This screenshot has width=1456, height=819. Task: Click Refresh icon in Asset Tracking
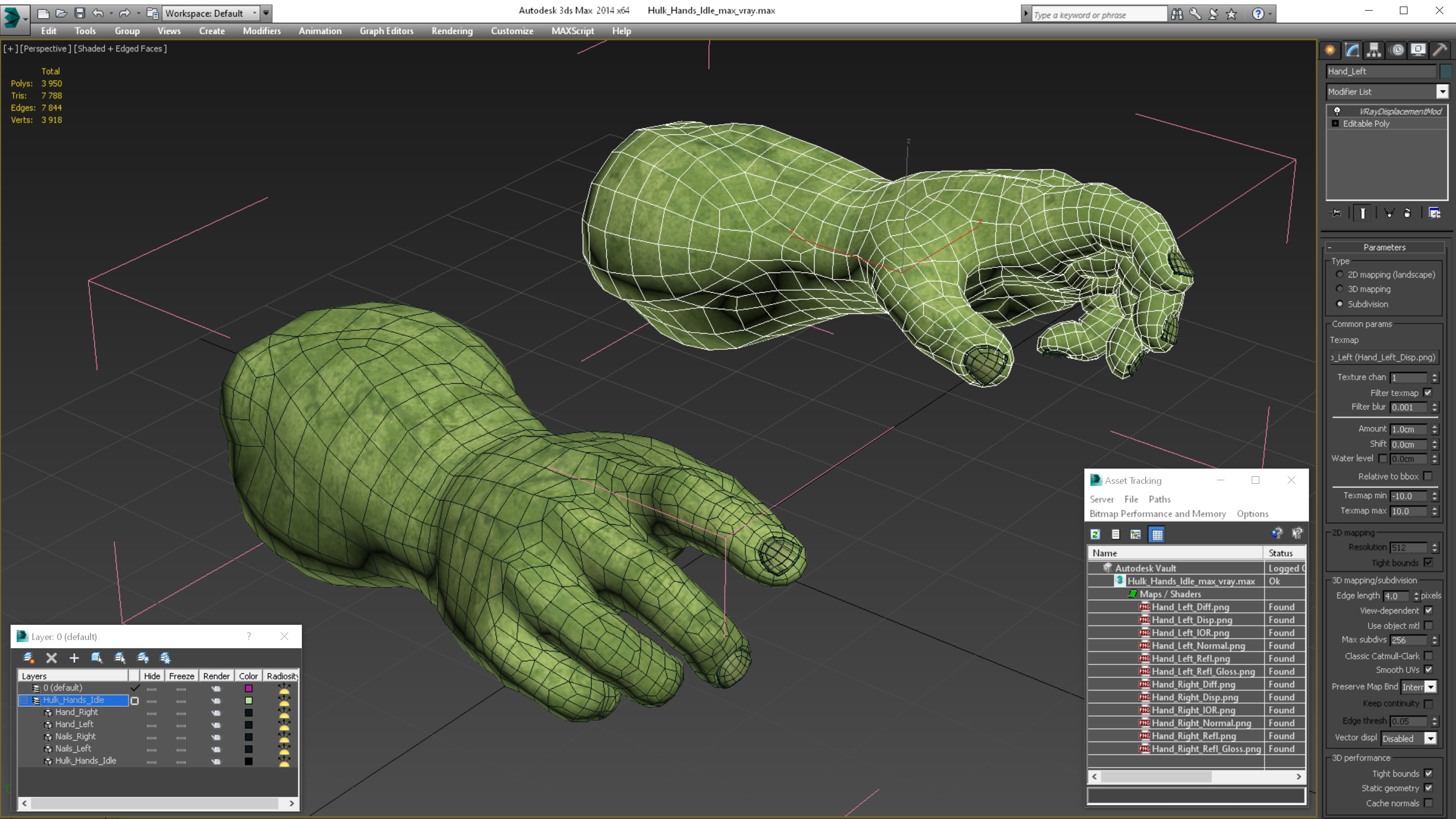pos(1096,534)
